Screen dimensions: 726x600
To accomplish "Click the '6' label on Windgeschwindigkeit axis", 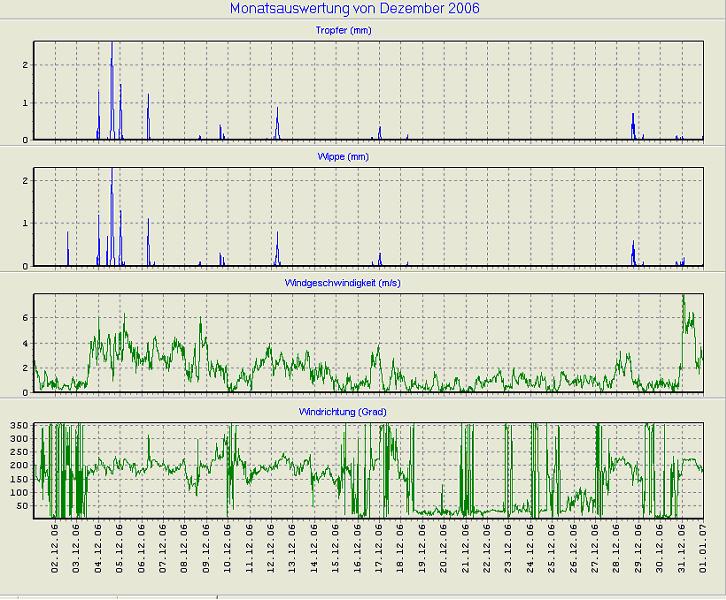I will coord(26,318).
